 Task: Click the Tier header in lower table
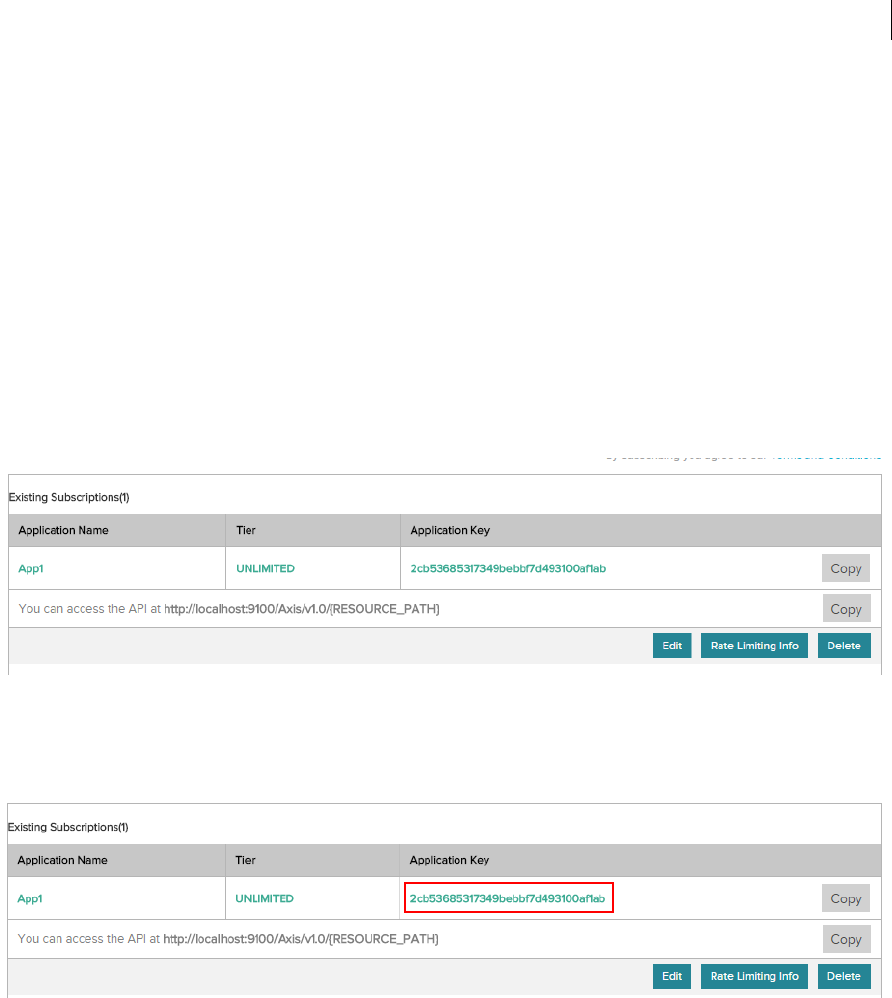(245, 861)
